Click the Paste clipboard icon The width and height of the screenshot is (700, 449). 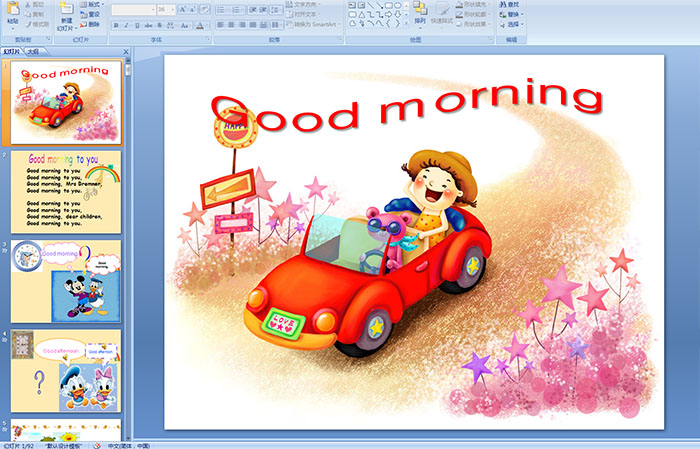(13, 8)
